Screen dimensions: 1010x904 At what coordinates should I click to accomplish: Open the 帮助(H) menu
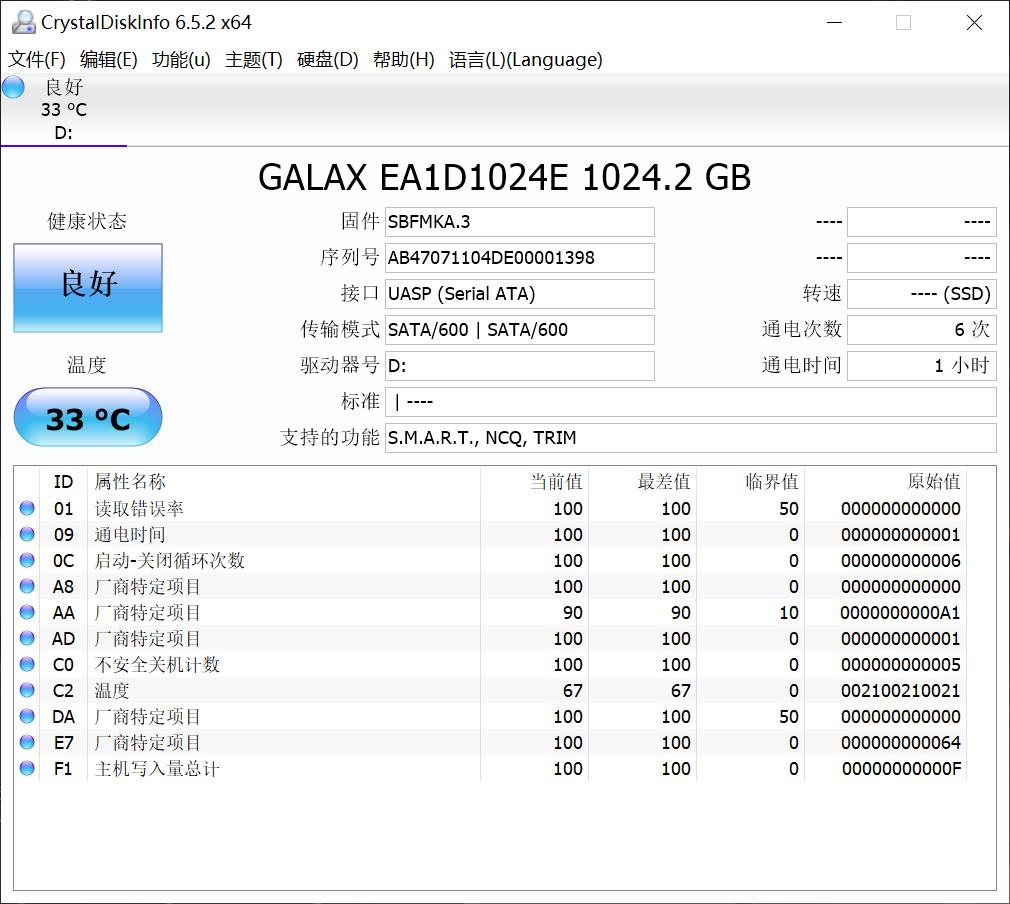pos(404,60)
